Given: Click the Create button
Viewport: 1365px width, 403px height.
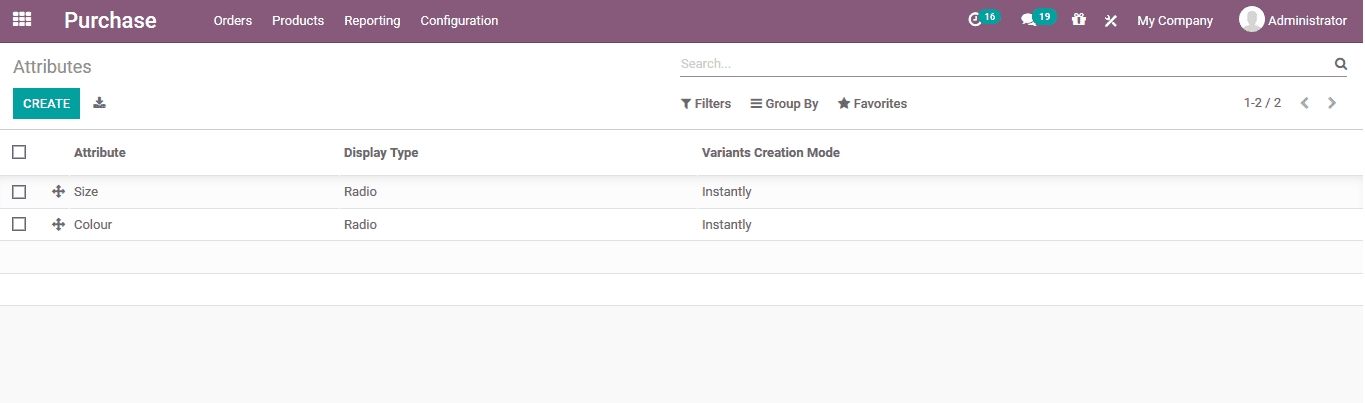Looking at the screenshot, I should (46, 103).
